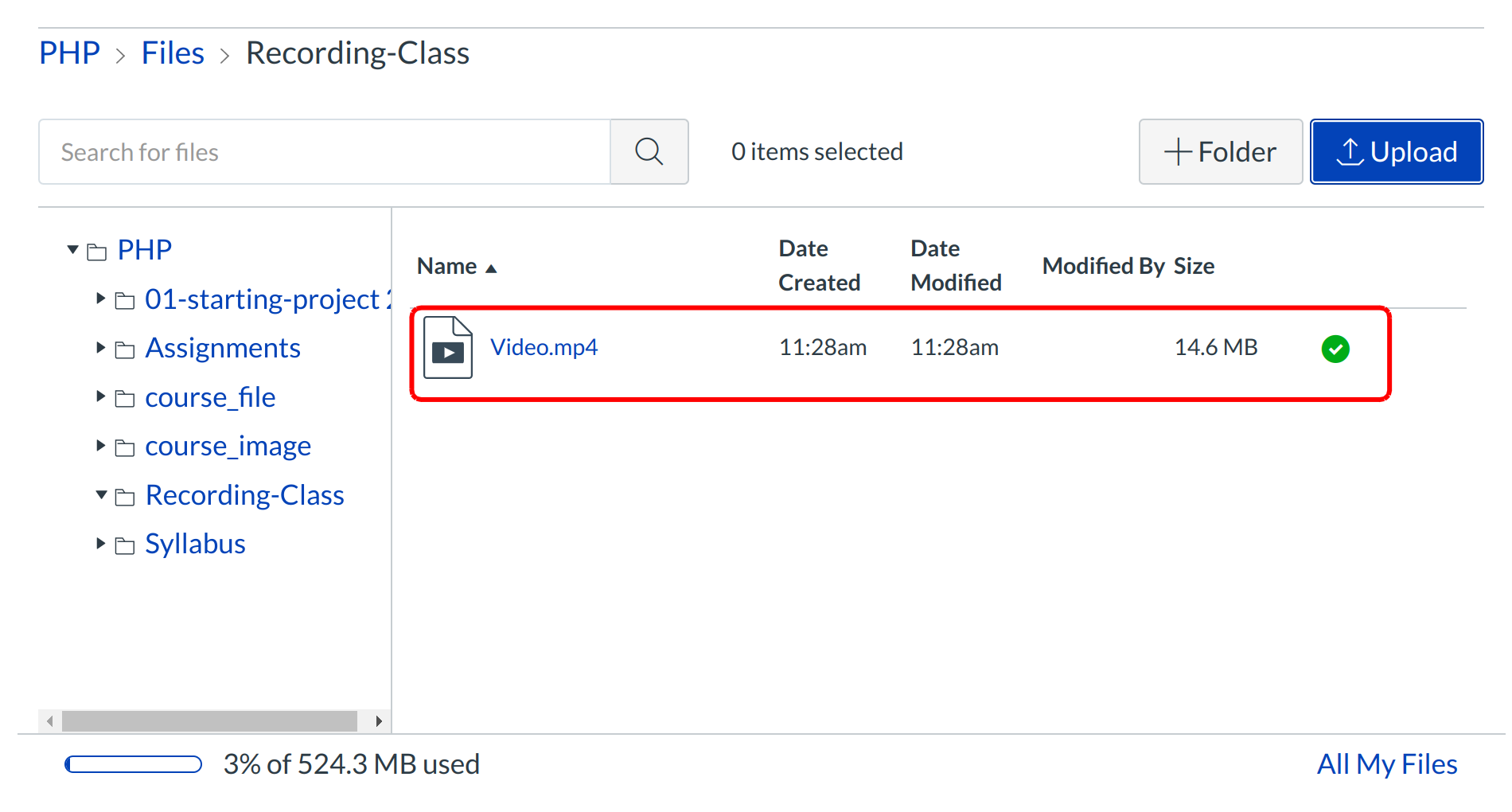Viewport: 1512px width, 812px height.
Task: Collapse the PHP tree node
Action: [72, 249]
